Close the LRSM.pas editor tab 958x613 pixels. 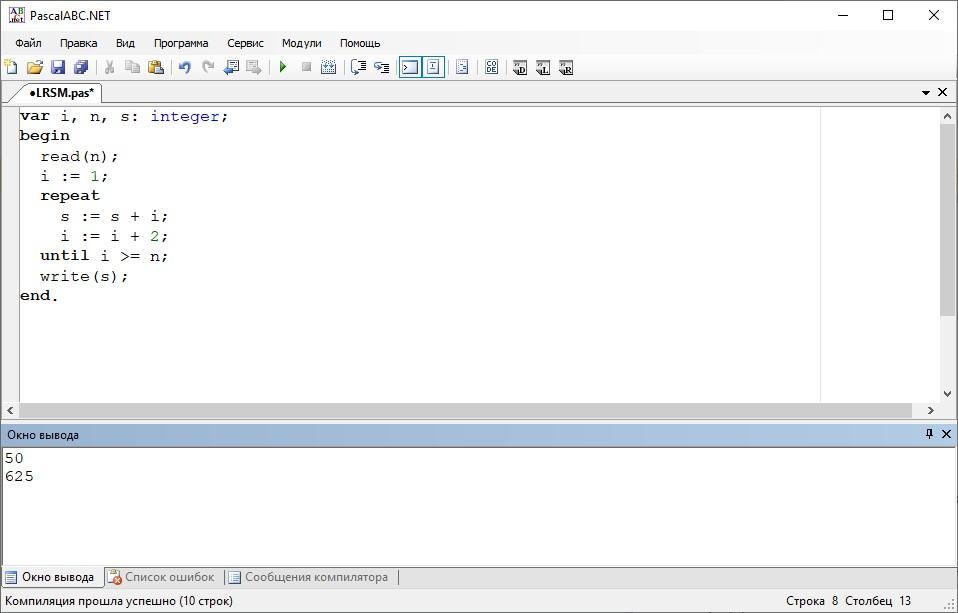(943, 92)
